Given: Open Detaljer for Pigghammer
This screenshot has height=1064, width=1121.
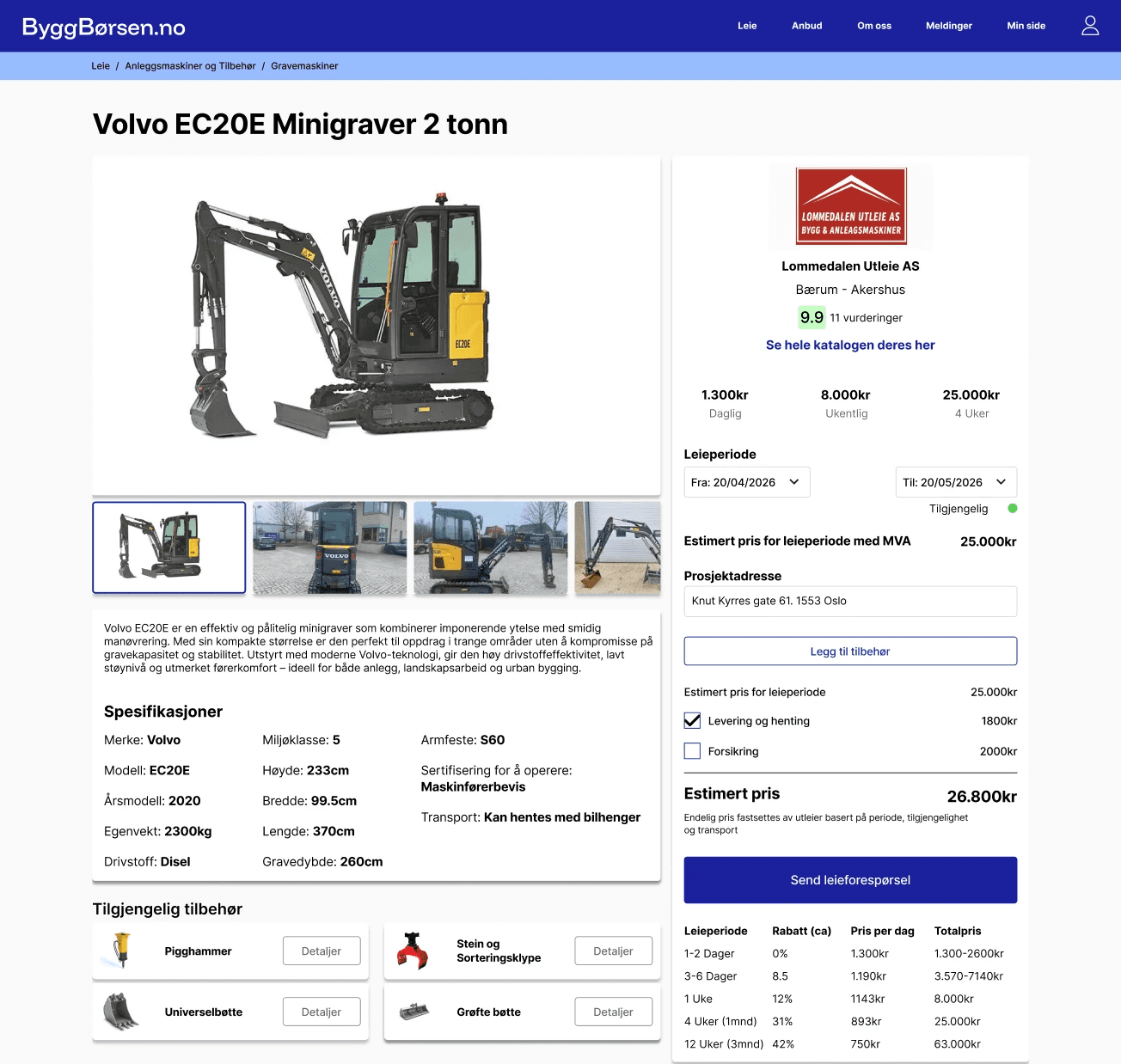Looking at the screenshot, I should (322, 951).
